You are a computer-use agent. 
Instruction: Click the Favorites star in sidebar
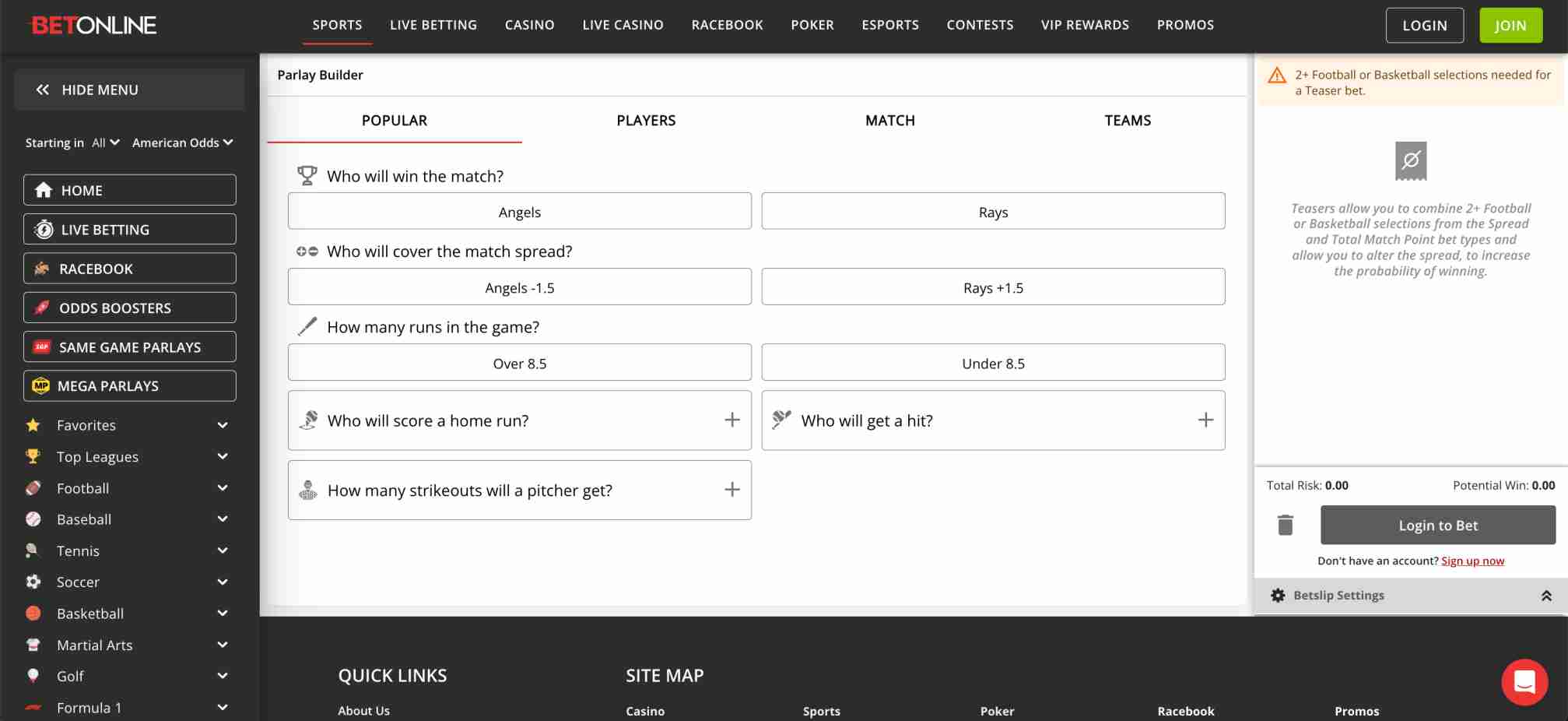(x=32, y=425)
